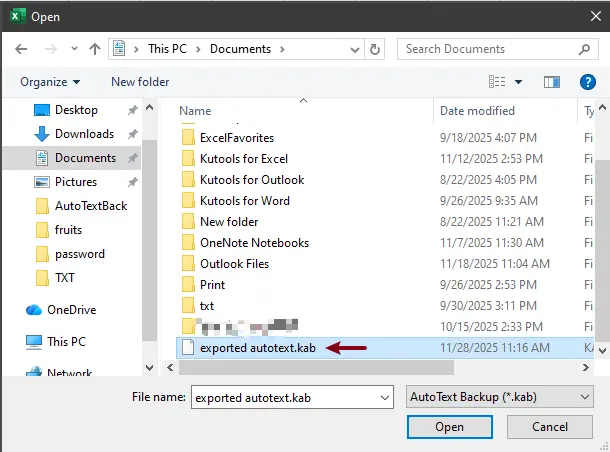This screenshot has height=452, width=610.
Task: Select the exported autotext.kab file
Action: 257,347
